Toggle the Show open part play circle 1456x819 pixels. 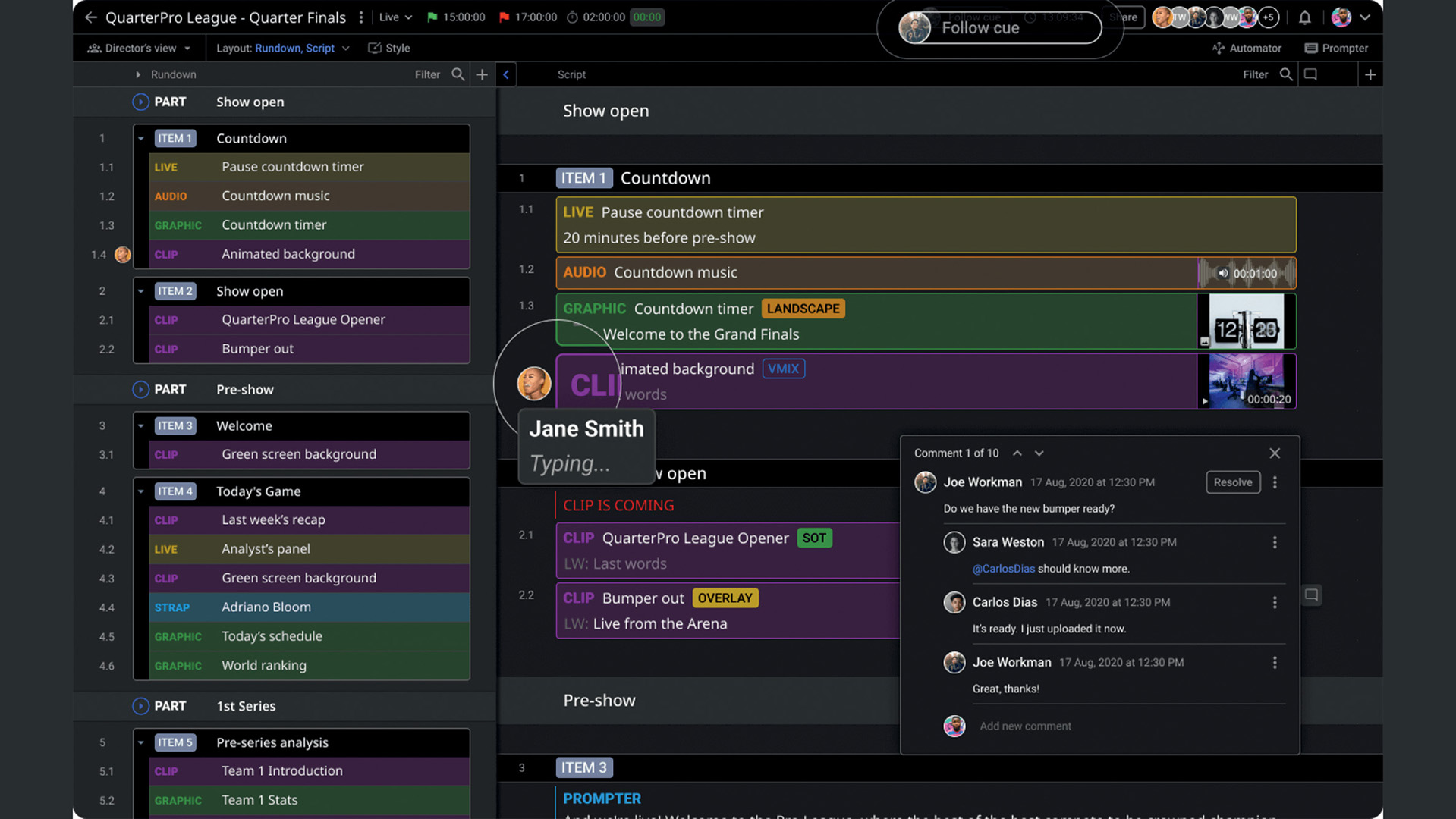(x=140, y=102)
